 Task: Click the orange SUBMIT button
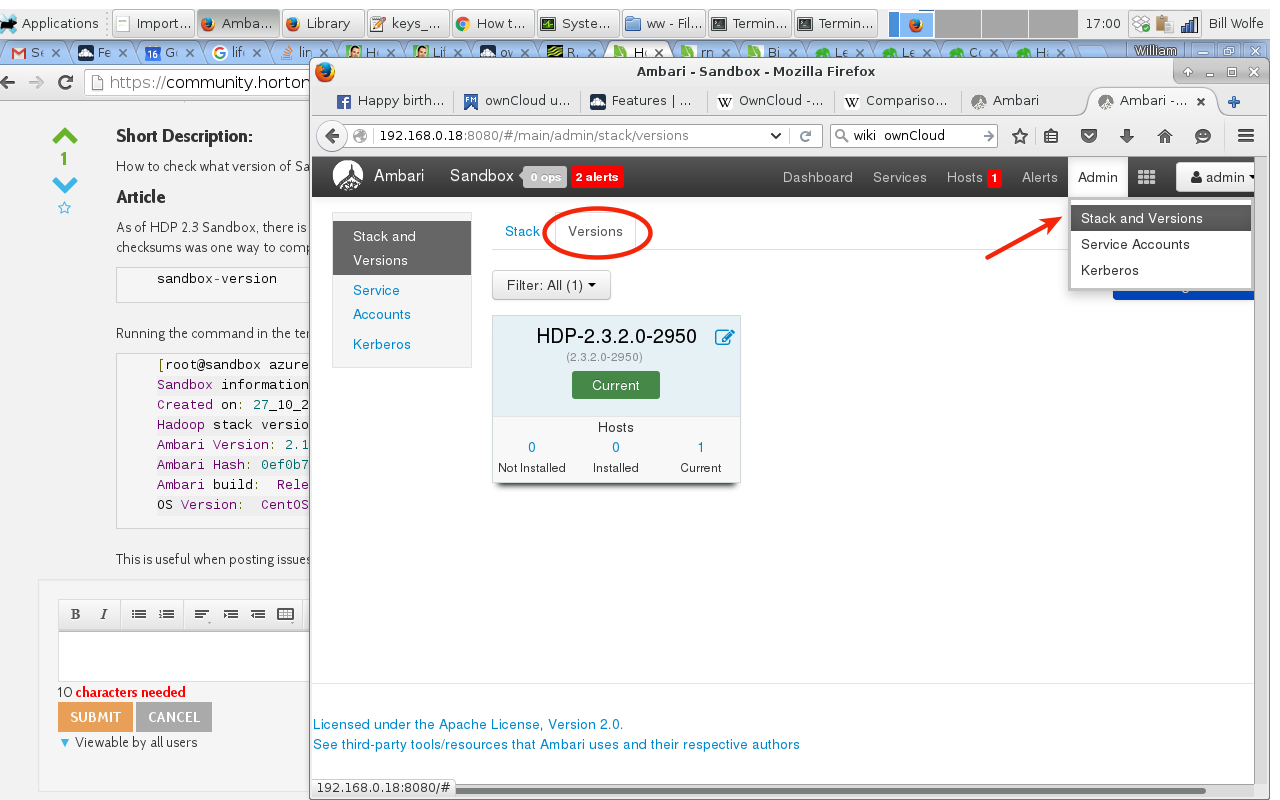coord(94,716)
